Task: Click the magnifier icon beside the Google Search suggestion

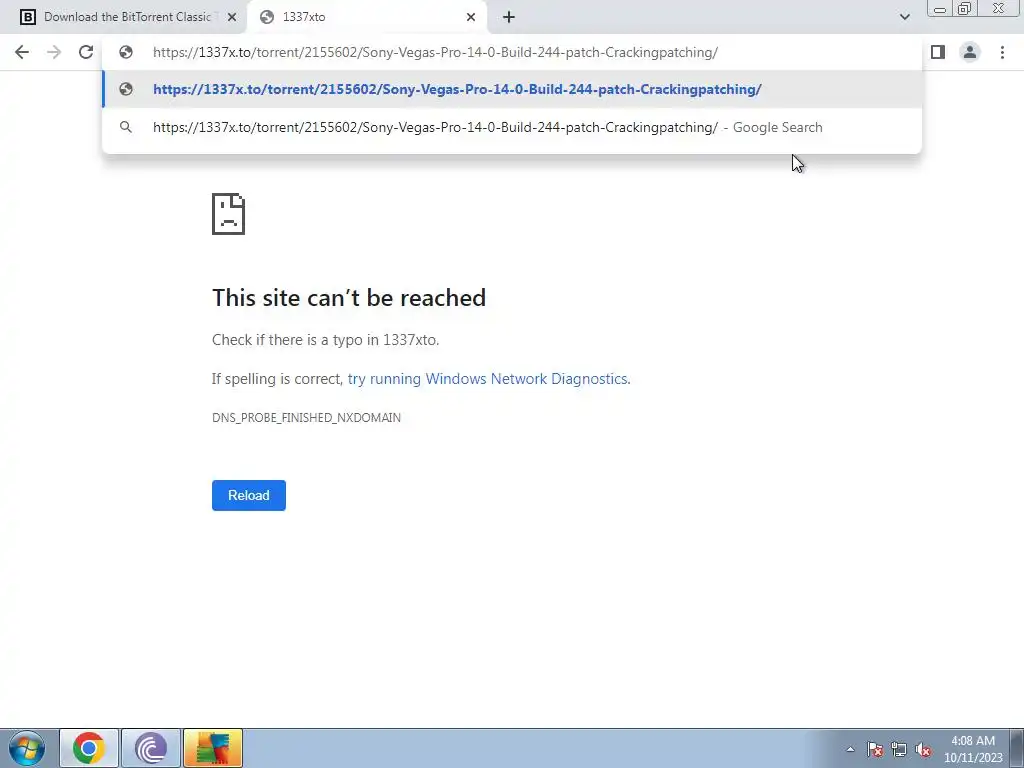Action: pyautogui.click(x=126, y=127)
